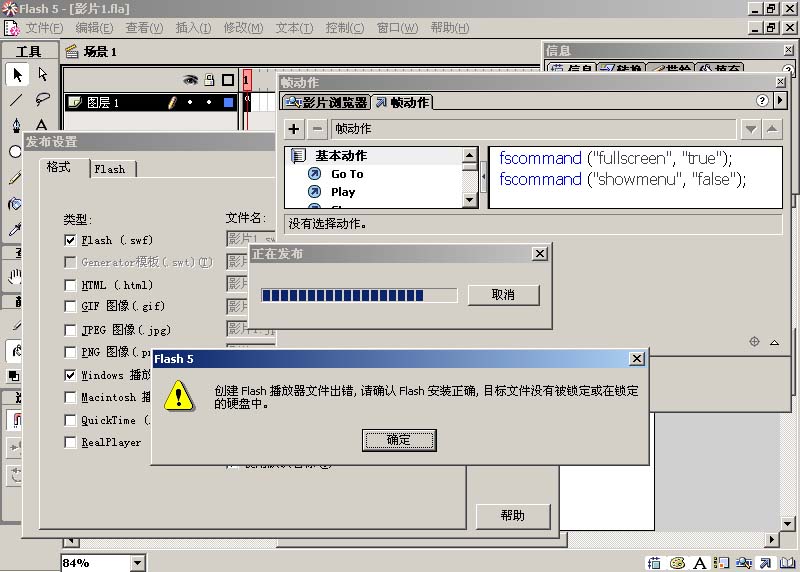Collapse the 基本动作 category
800x572 pixels.
[298, 156]
